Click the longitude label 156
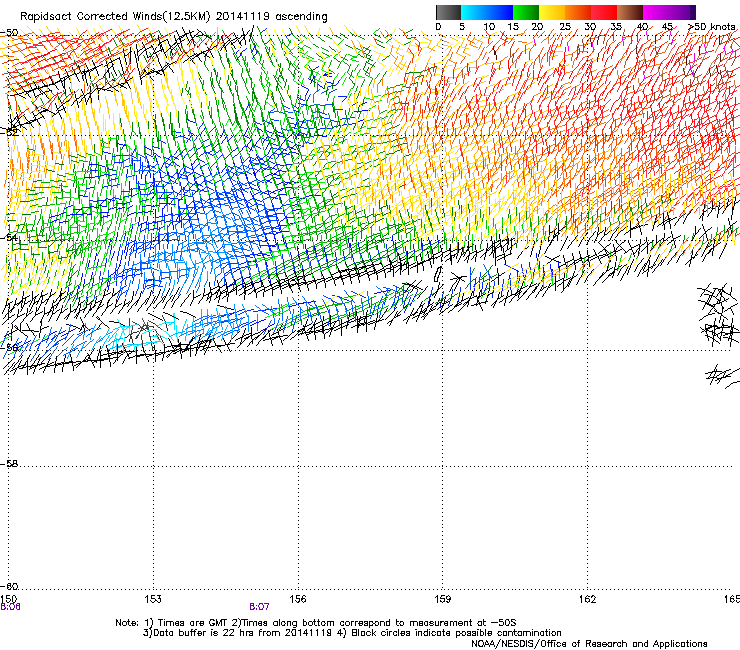Screen dimensions: 740x650 [298, 599]
